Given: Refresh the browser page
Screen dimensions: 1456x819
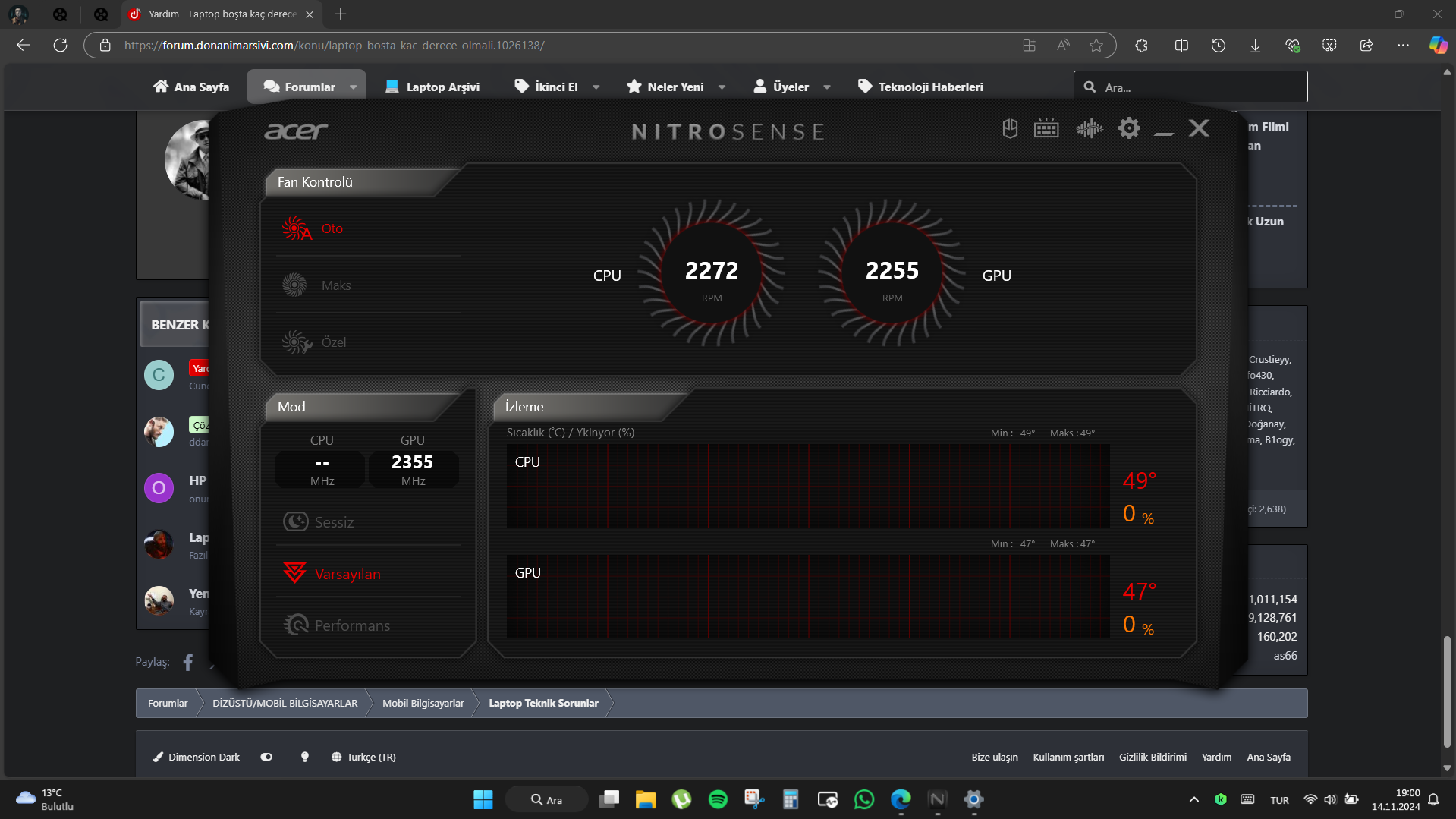Looking at the screenshot, I should [60, 46].
